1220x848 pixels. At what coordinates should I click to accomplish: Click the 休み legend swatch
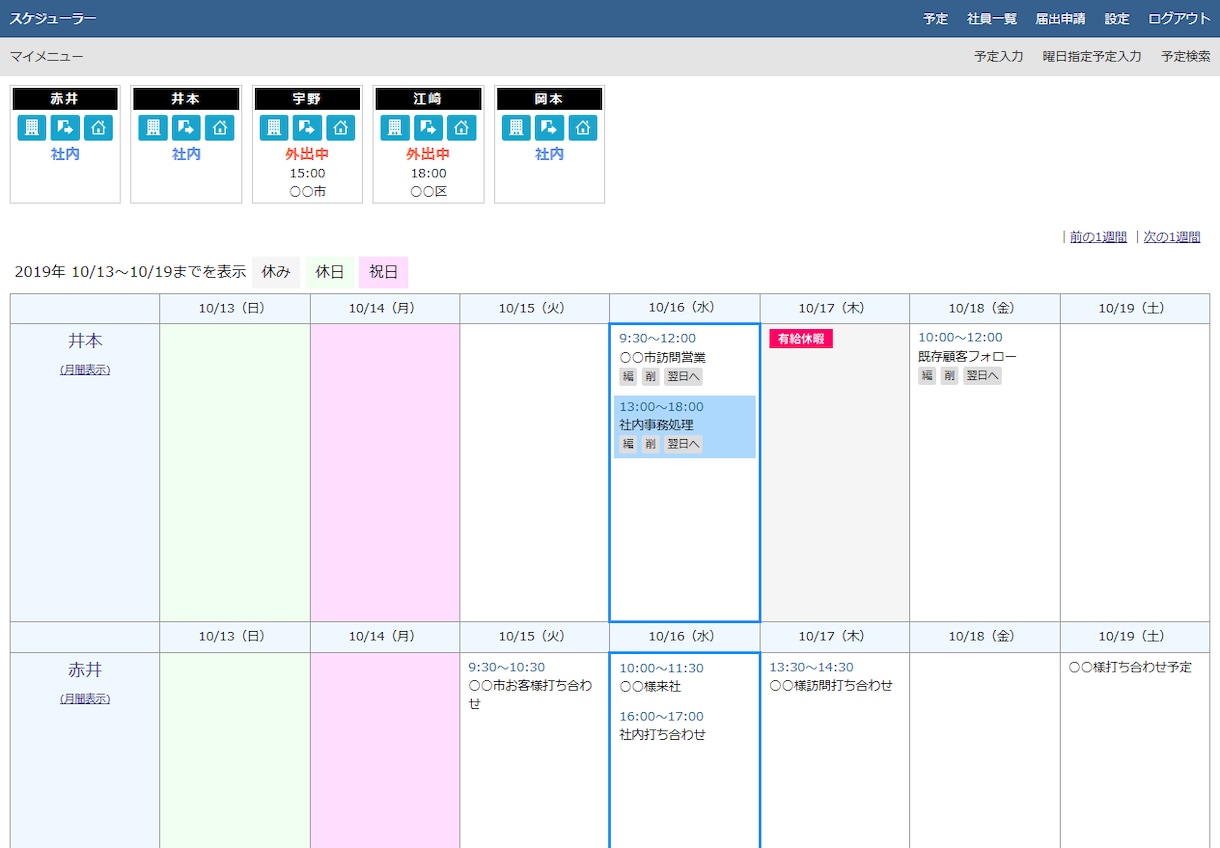click(x=276, y=272)
